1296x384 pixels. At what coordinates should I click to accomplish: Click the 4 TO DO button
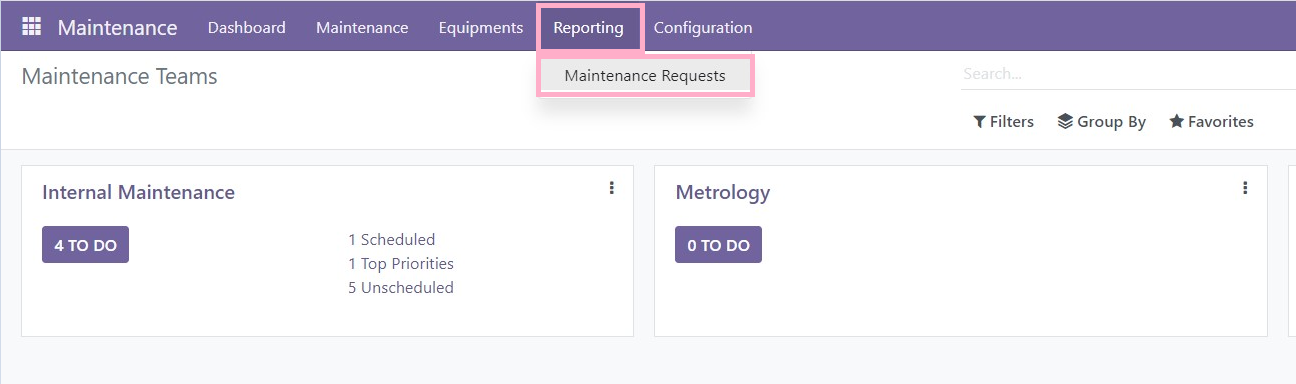(x=85, y=245)
